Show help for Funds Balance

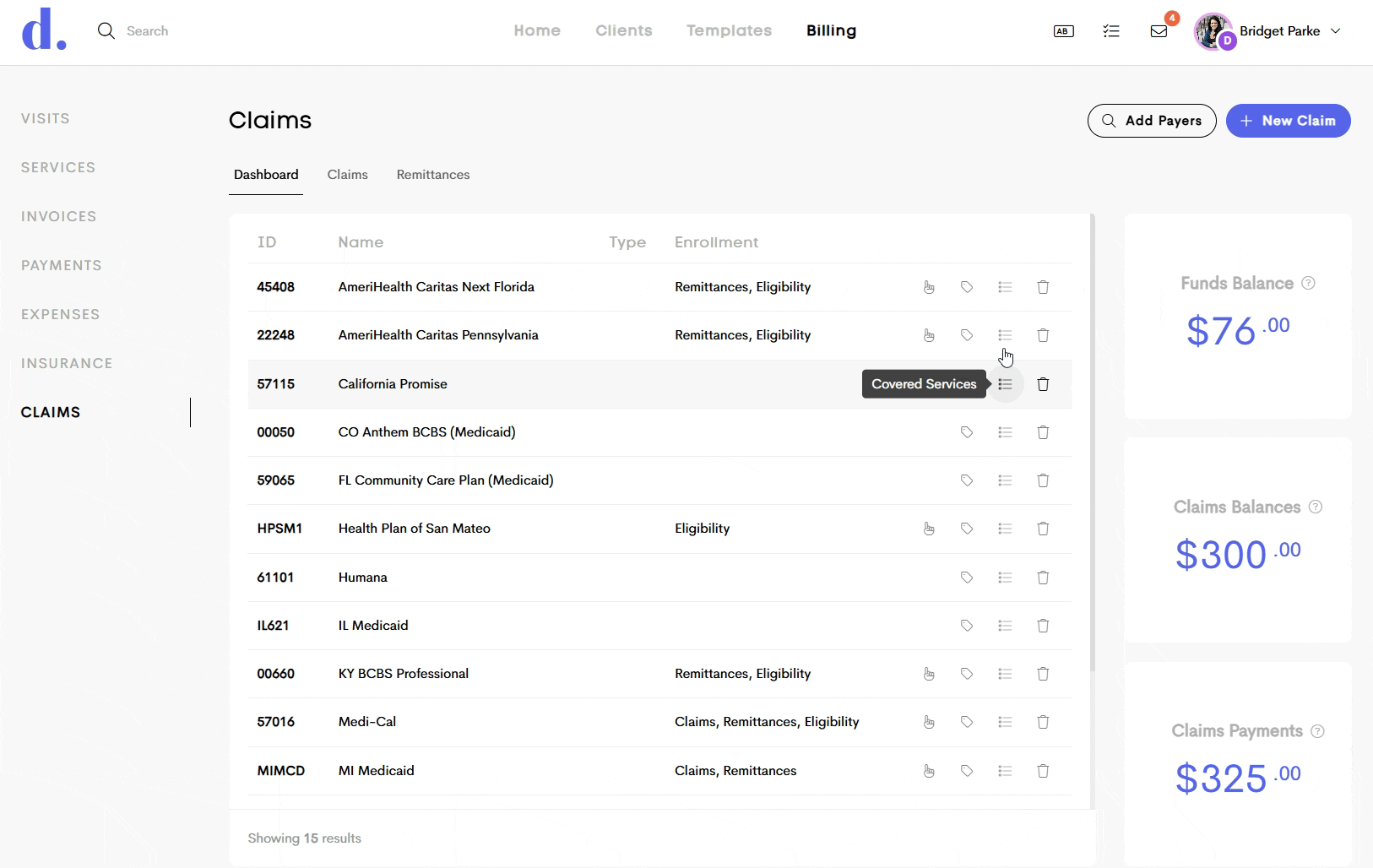(x=1308, y=283)
